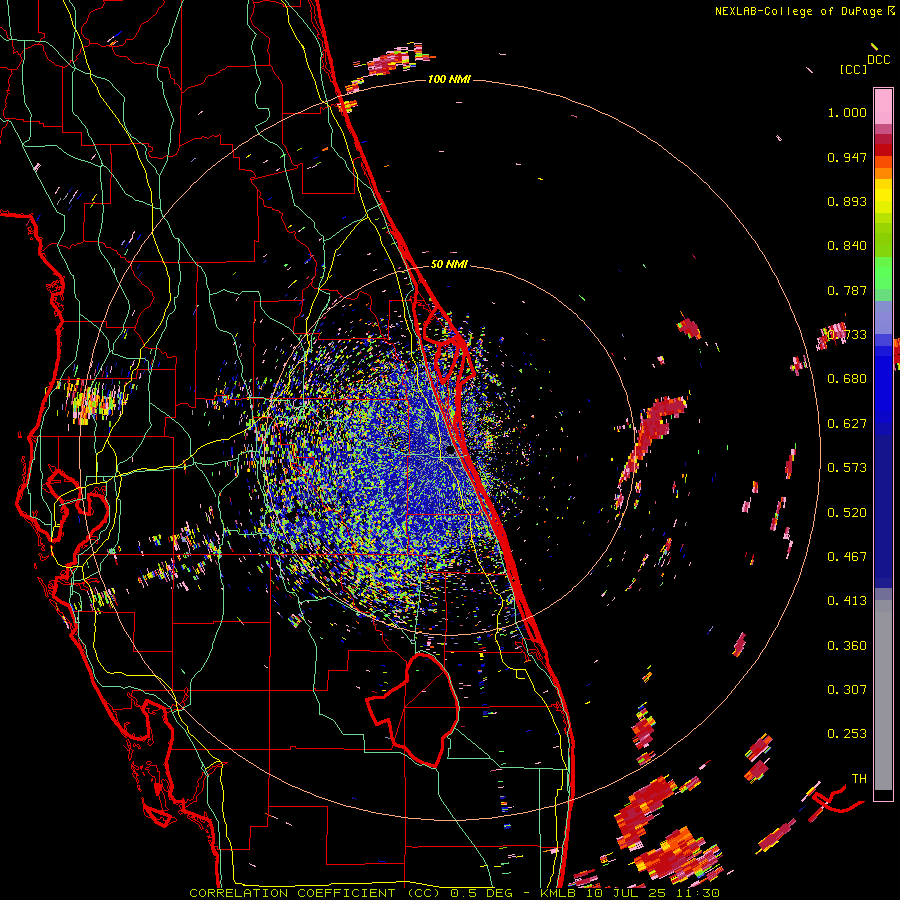
Task: Click the 0.520 scale value
Action: [x=847, y=513]
